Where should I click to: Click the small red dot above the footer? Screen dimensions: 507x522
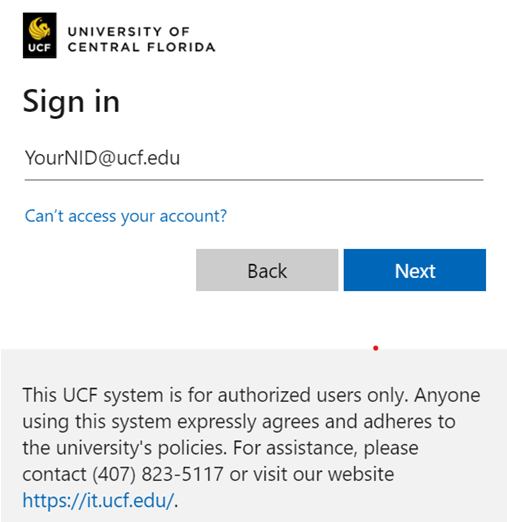tap(376, 348)
